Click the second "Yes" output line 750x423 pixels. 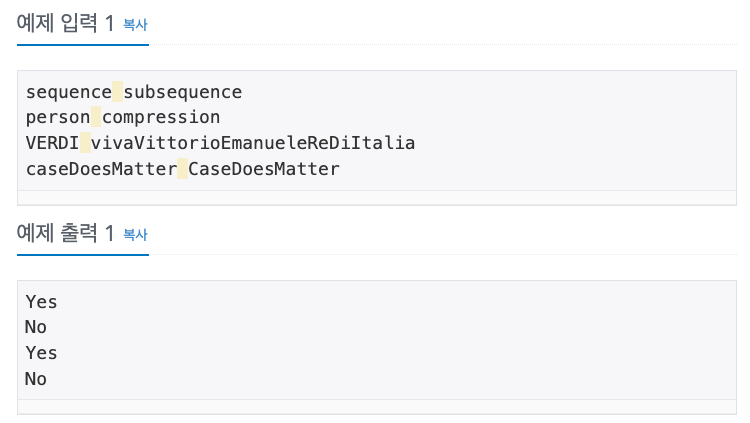41,353
